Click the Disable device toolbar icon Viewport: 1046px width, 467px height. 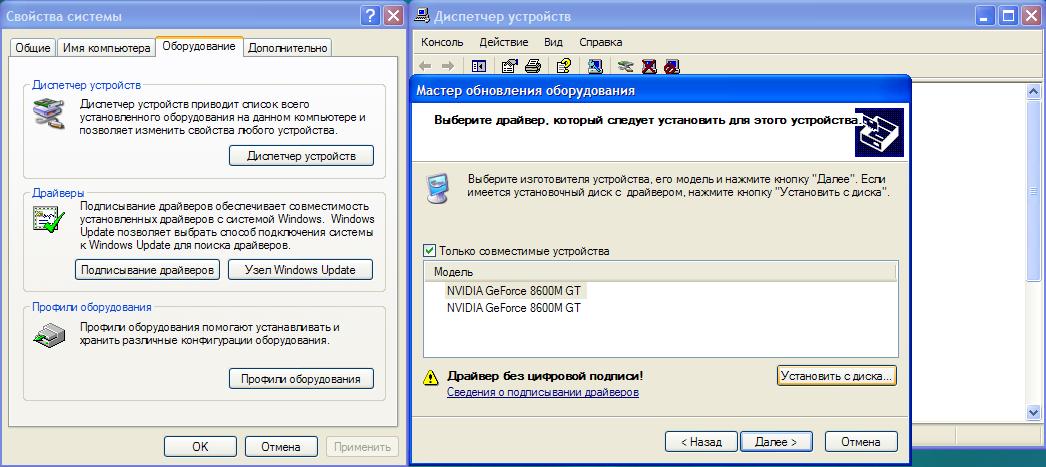(672, 66)
